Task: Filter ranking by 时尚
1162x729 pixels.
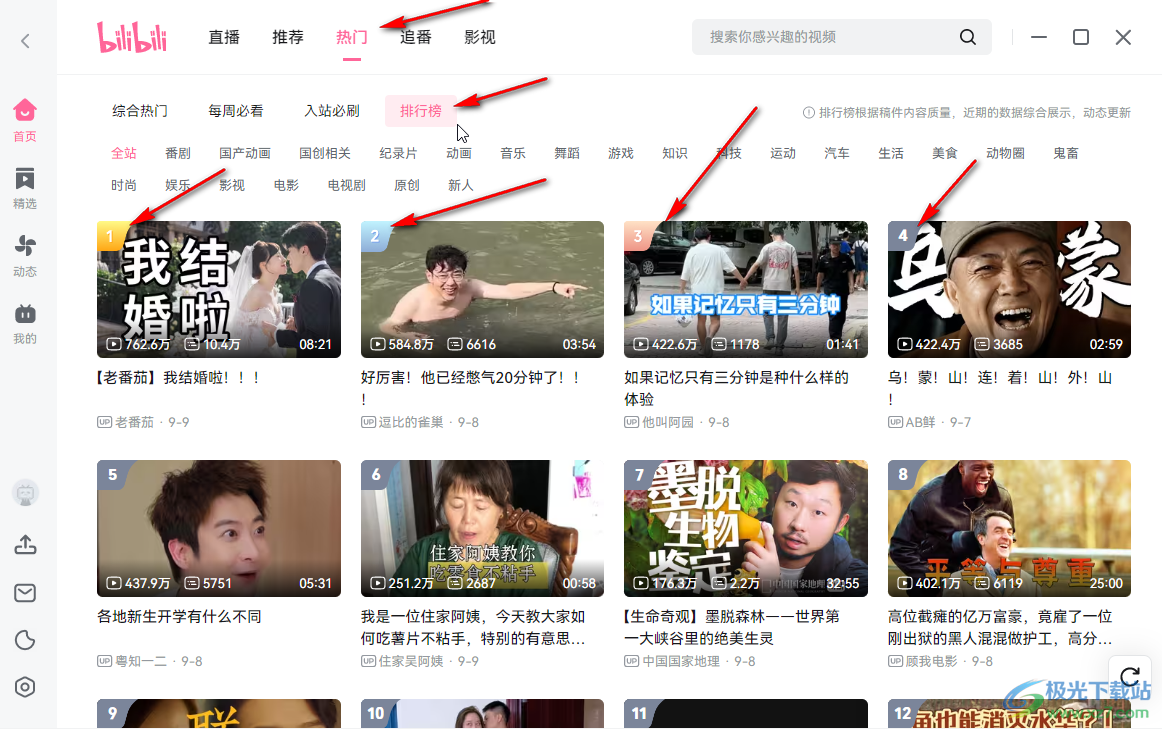Action: point(124,185)
